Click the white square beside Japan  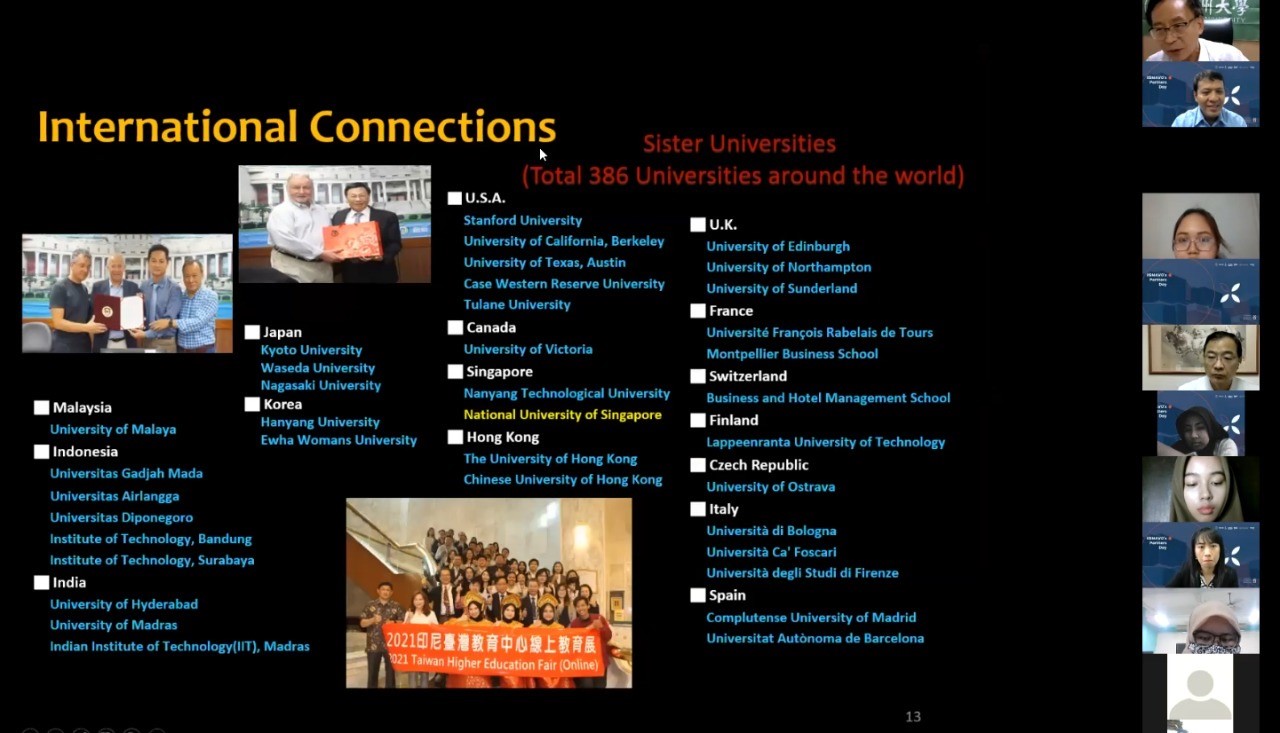(252, 332)
